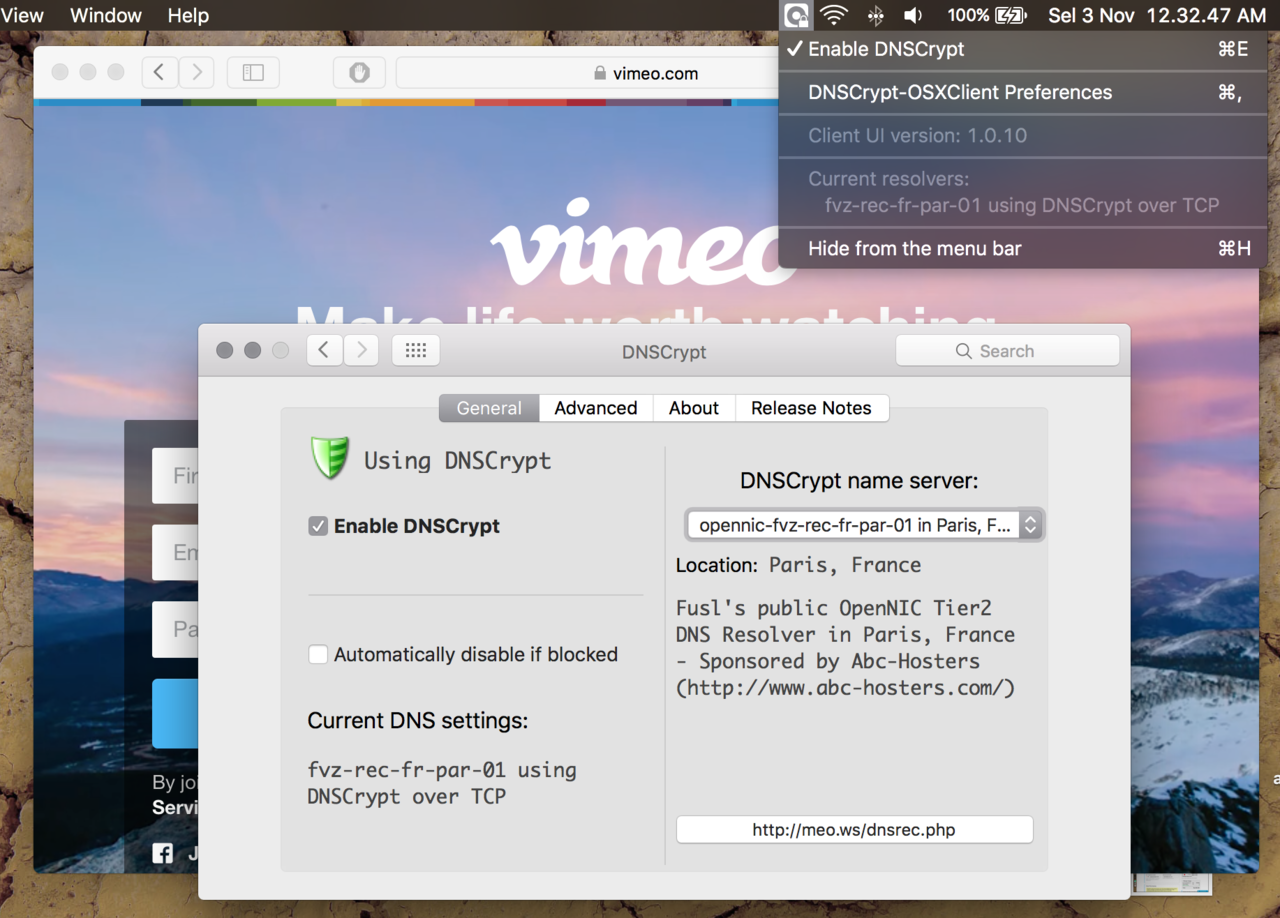Click the first field of Vimeo signup form

[175, 475]
